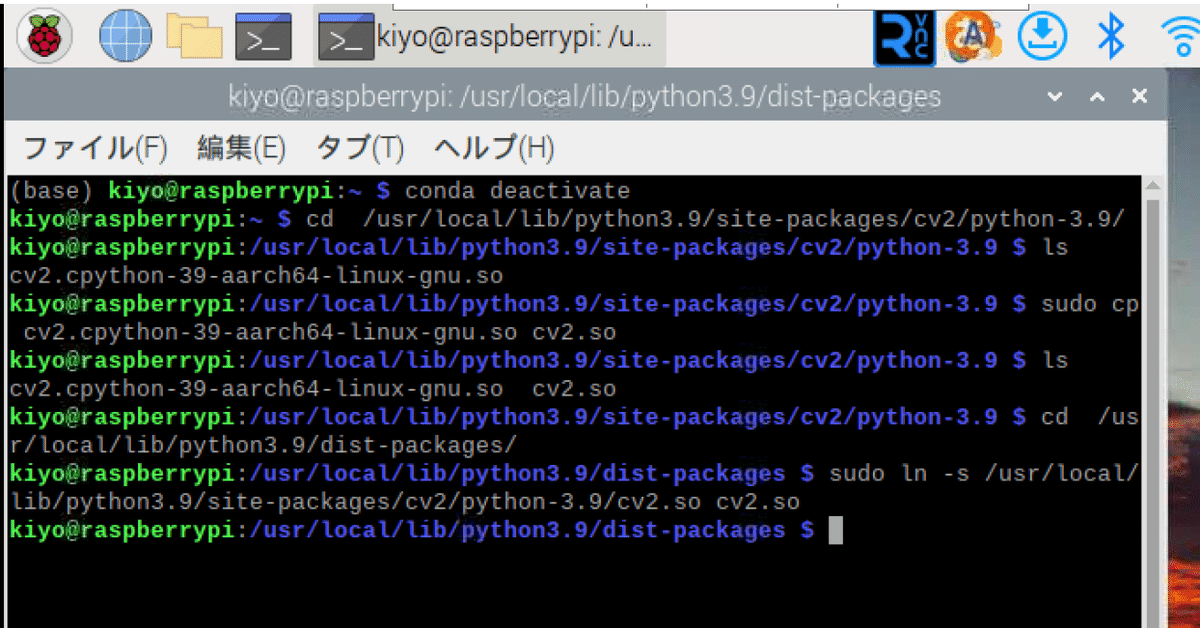Click the first 'cv2.cpython-39-aarch64-linux-gnu.so' ls output line

point(256,275)
